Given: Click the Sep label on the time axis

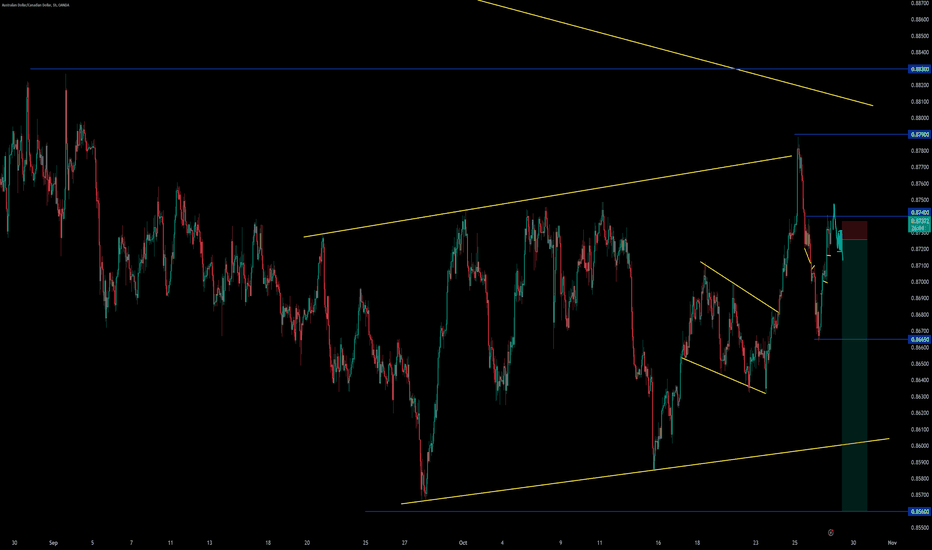Looking at the screenshot, I should 53,543.
